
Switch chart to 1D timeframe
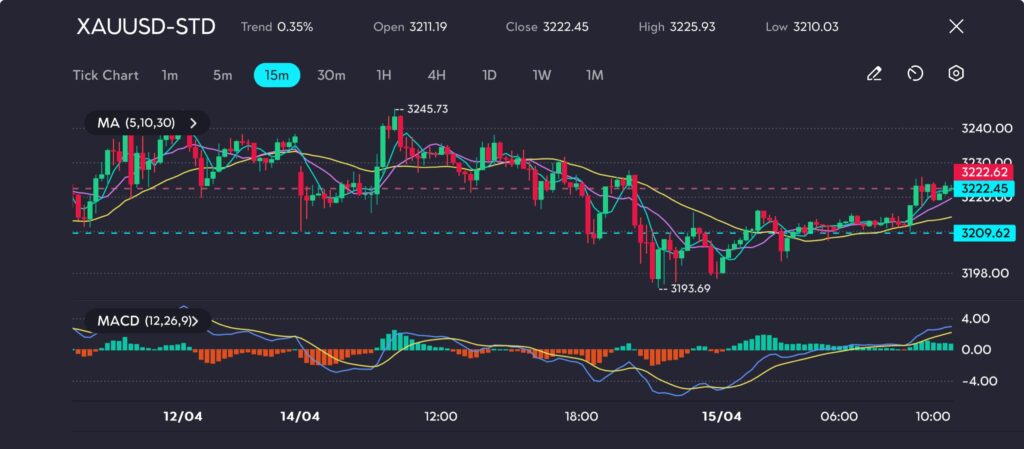[x=489, y=74]
